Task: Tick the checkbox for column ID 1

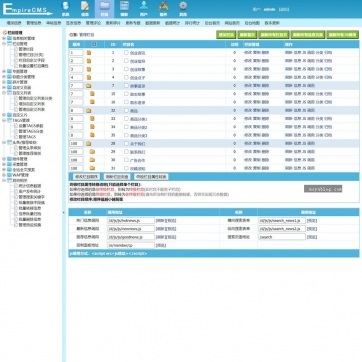Action: point(126,52)
